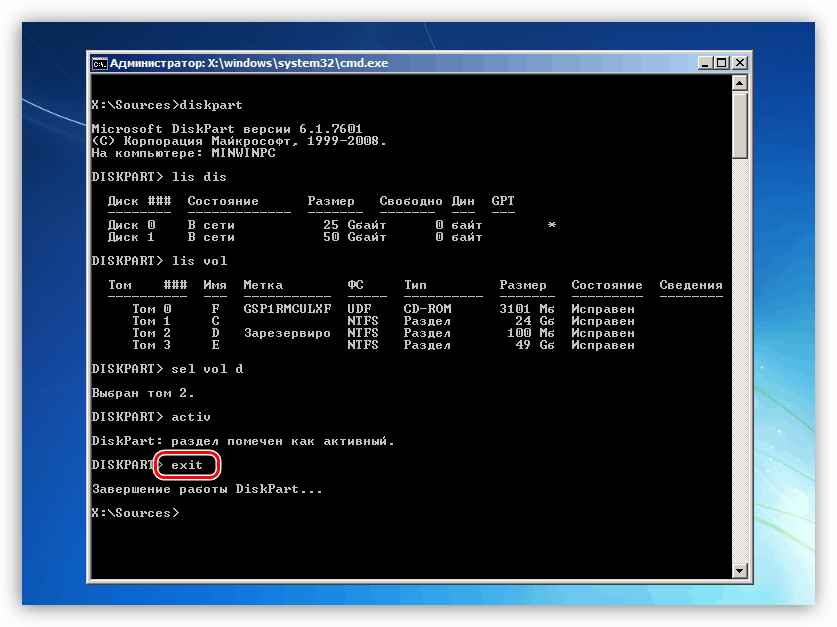Click the '100 Мб' size value

(531, 333)
